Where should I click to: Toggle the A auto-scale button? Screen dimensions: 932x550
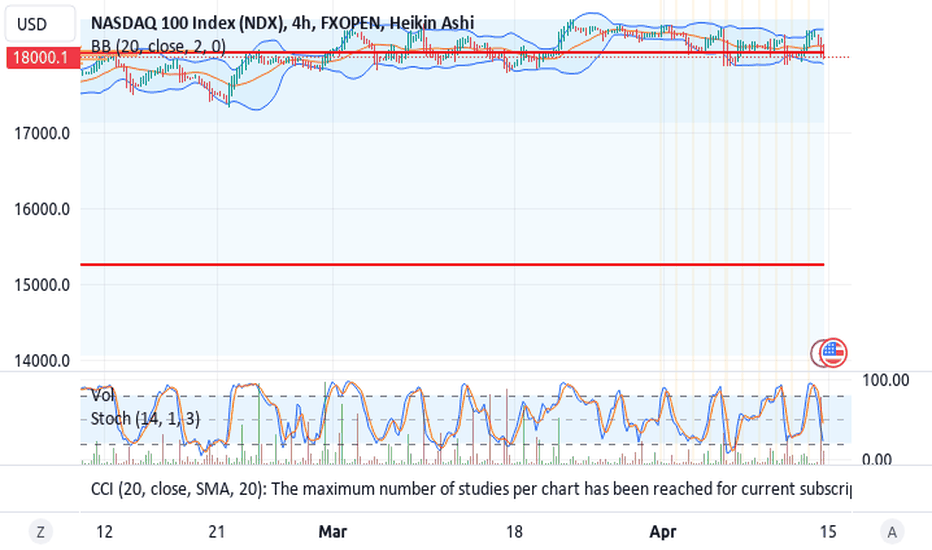pyautogui.click(x=892, y=531)
